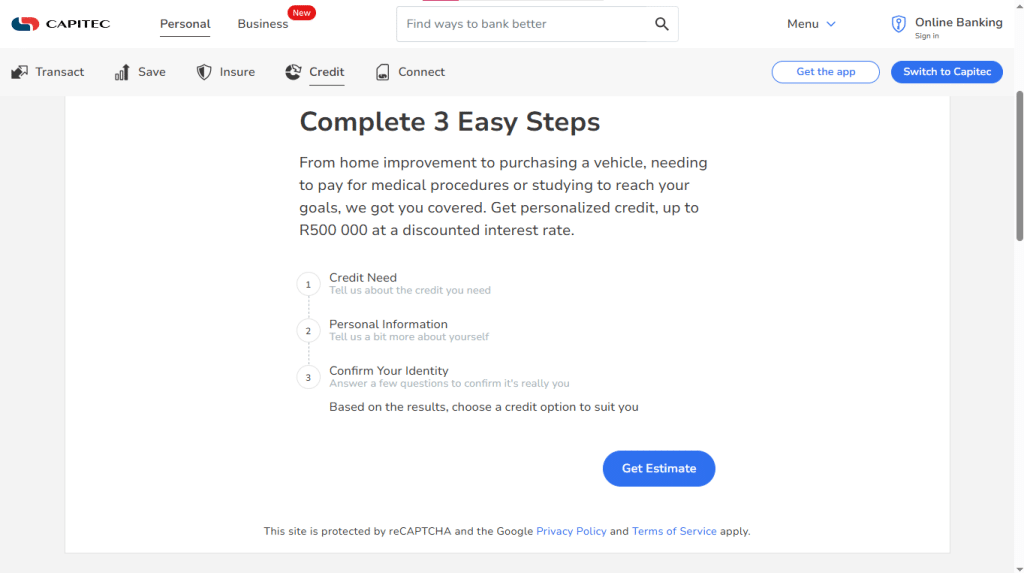Click the Get the app button

tap(825, 72)
